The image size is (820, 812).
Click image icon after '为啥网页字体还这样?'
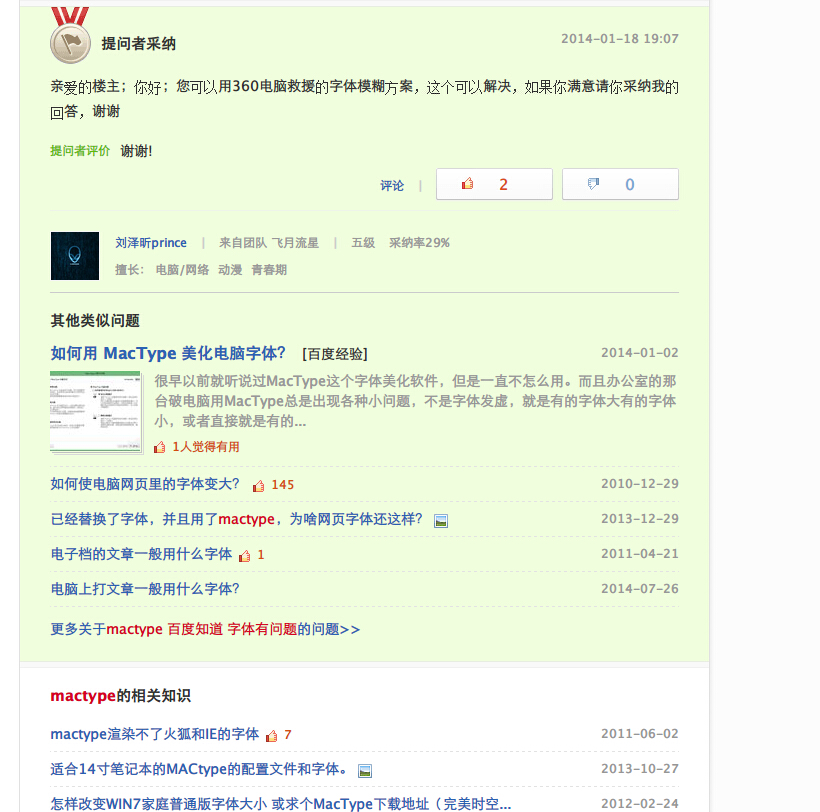[x=441, y=521]
